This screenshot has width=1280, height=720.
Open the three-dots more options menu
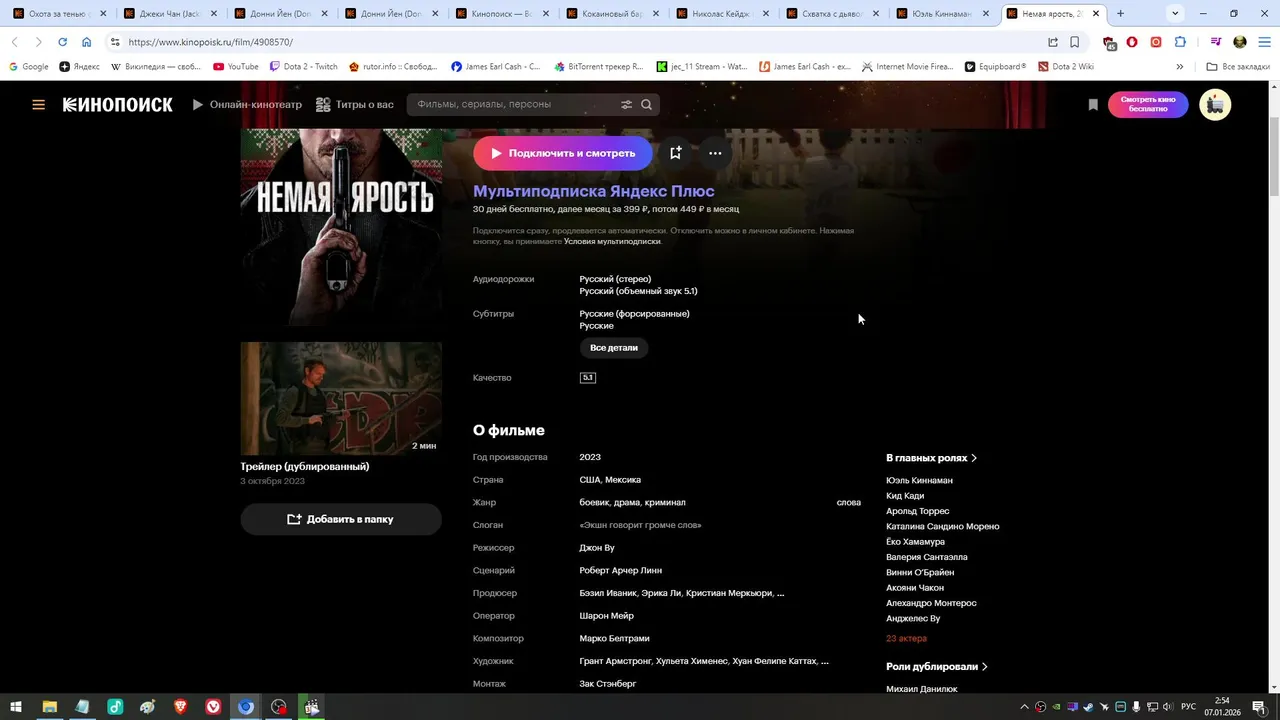(715, 153)
